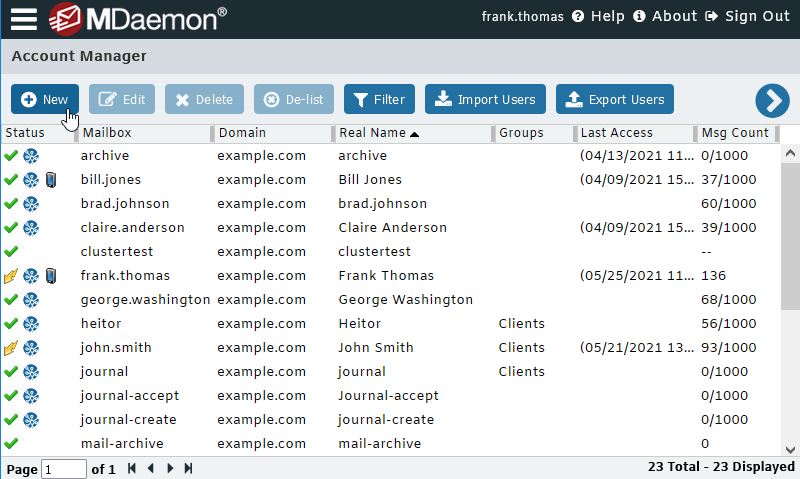Create a New account

[x=45, y=99]
